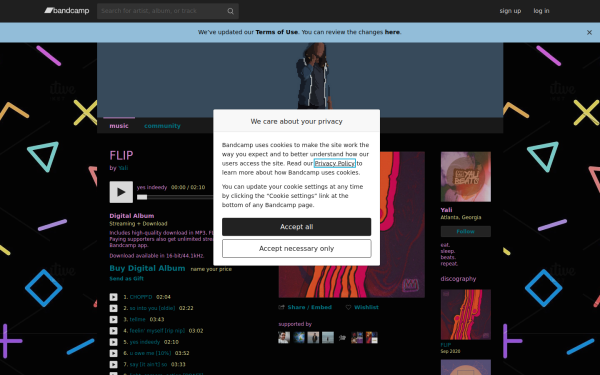Click log in in the header
Screen dimensions: 600x375
[541, 11]
